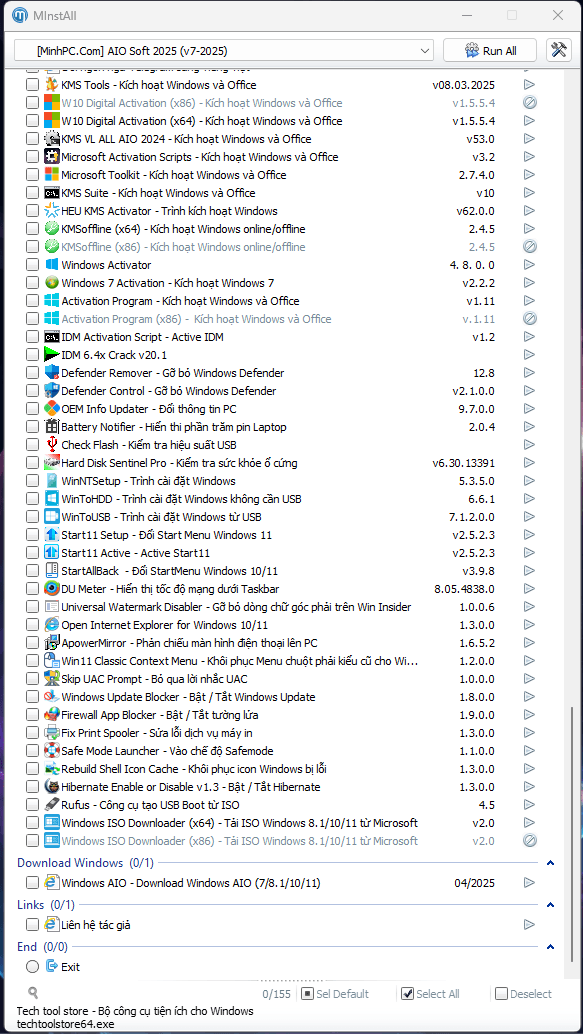Click play arrow for Windows AIO download
This screenshot has width=583, height=1034.
coord(529,883)
